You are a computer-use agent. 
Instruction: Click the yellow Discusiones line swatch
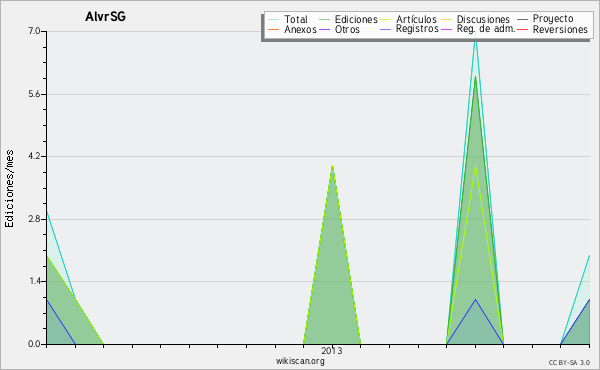point(447,19)
